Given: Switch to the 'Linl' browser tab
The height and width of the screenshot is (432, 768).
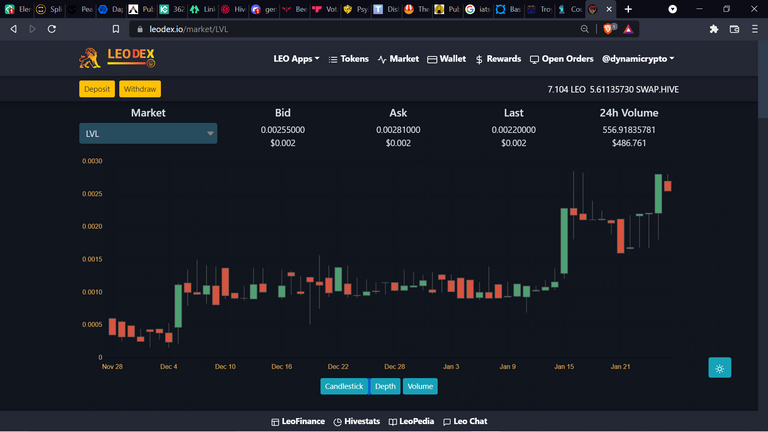Looking at the screenshot, I should point(202,9).
